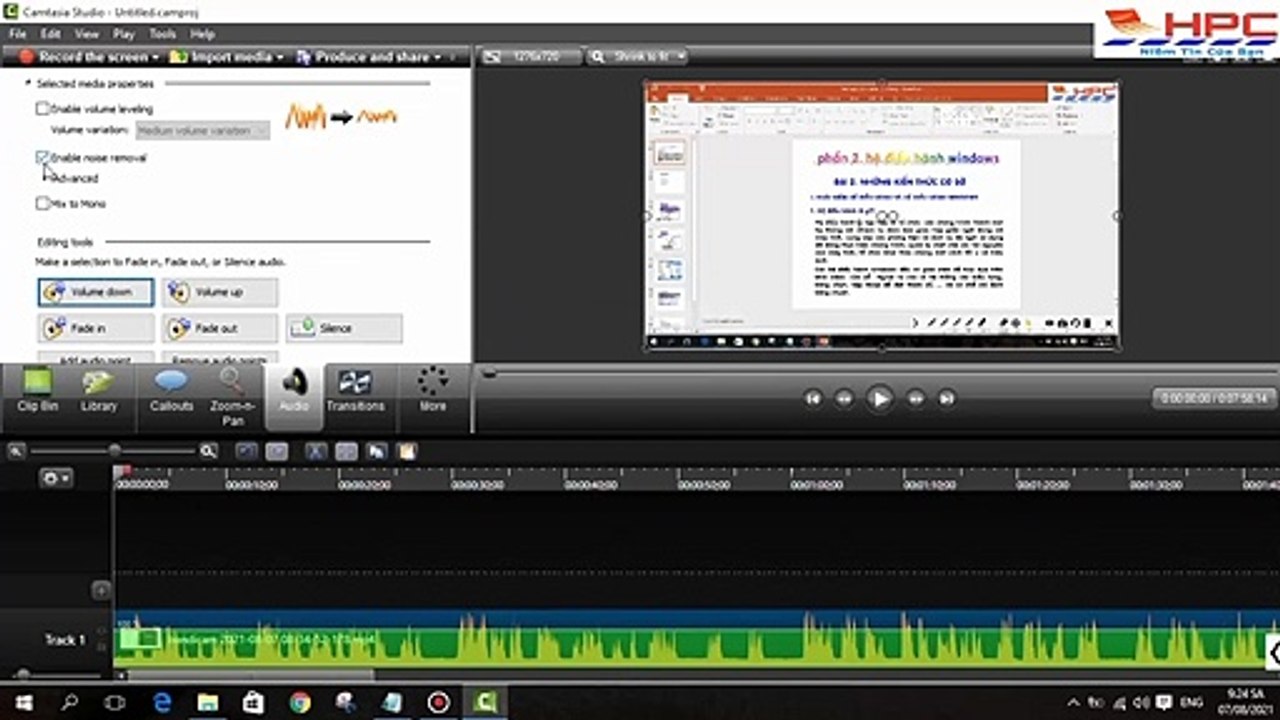Open Microsoft Edge from taskbar
Image resolution: width=1280 pixels, height=720 pixels.
(x=162, y=702)
